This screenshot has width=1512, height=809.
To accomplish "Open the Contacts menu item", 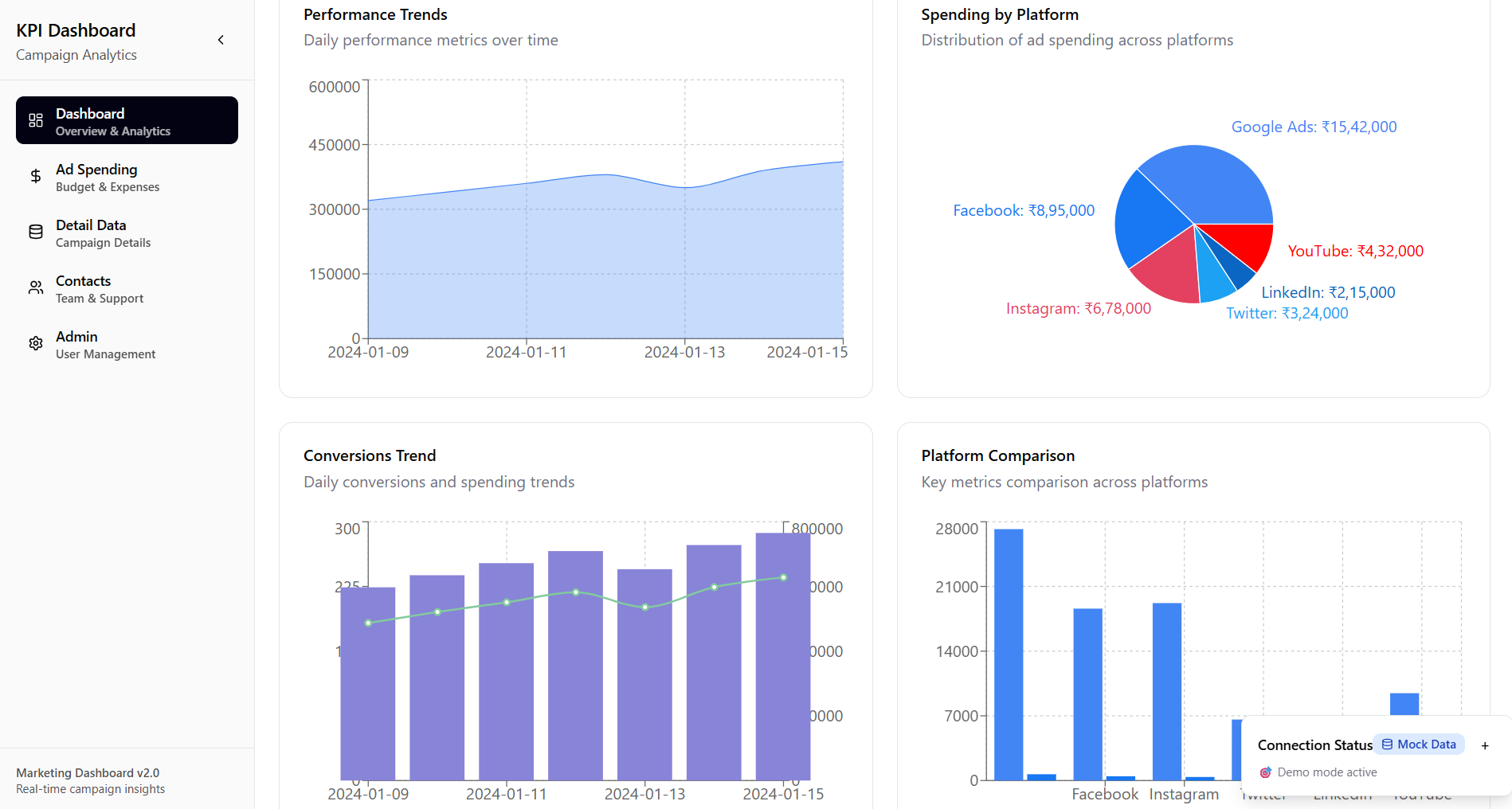I will [x=127, y=287].
